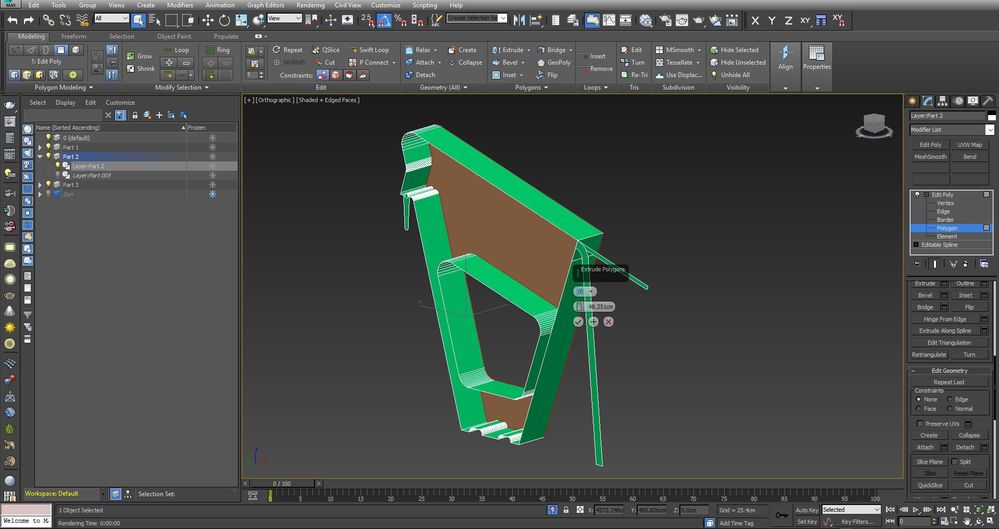Toggle the Angle Snap icon
The height and width of the screenshot is (529, 999).
coord(384,20)
